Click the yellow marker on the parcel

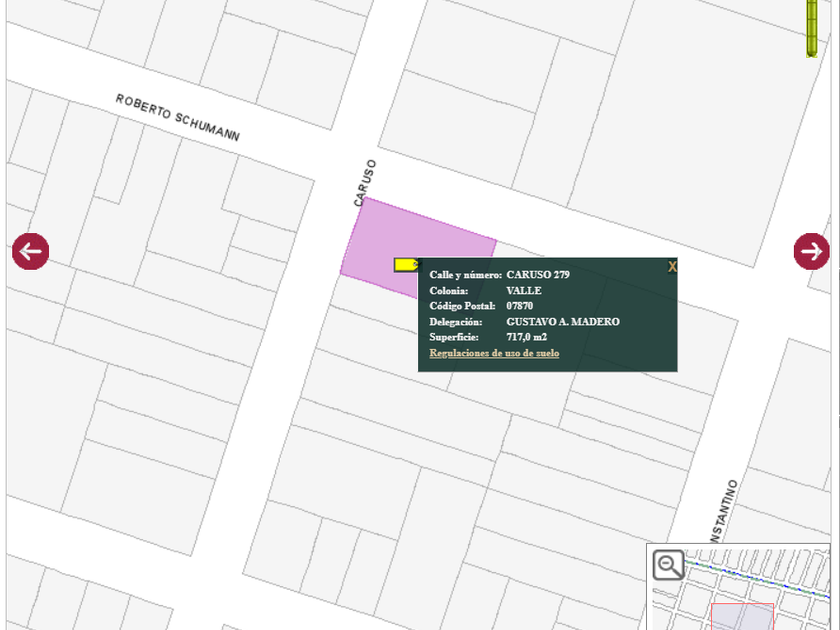[406, 264]
